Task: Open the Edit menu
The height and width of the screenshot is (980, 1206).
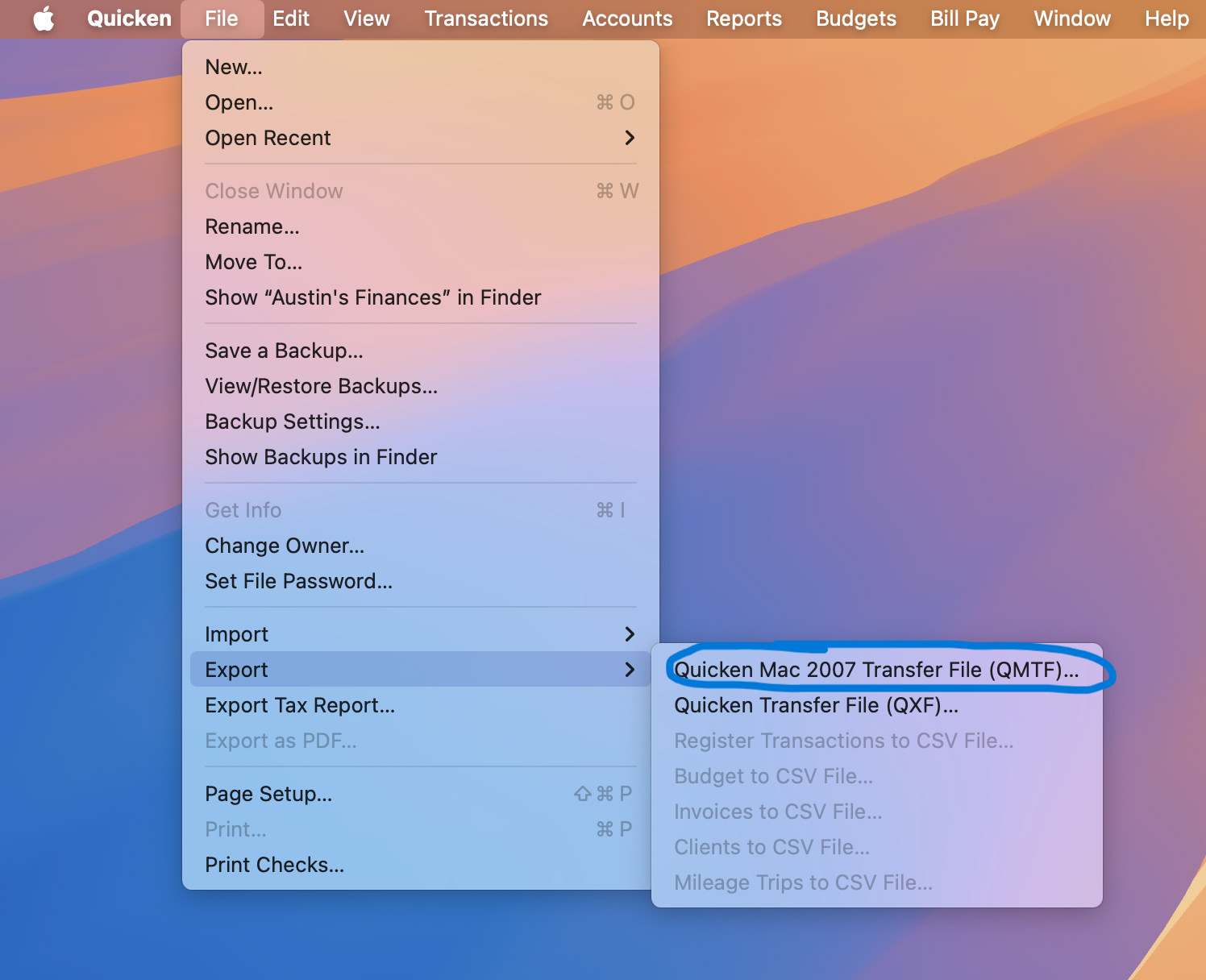Action: (x=291, y=19)
